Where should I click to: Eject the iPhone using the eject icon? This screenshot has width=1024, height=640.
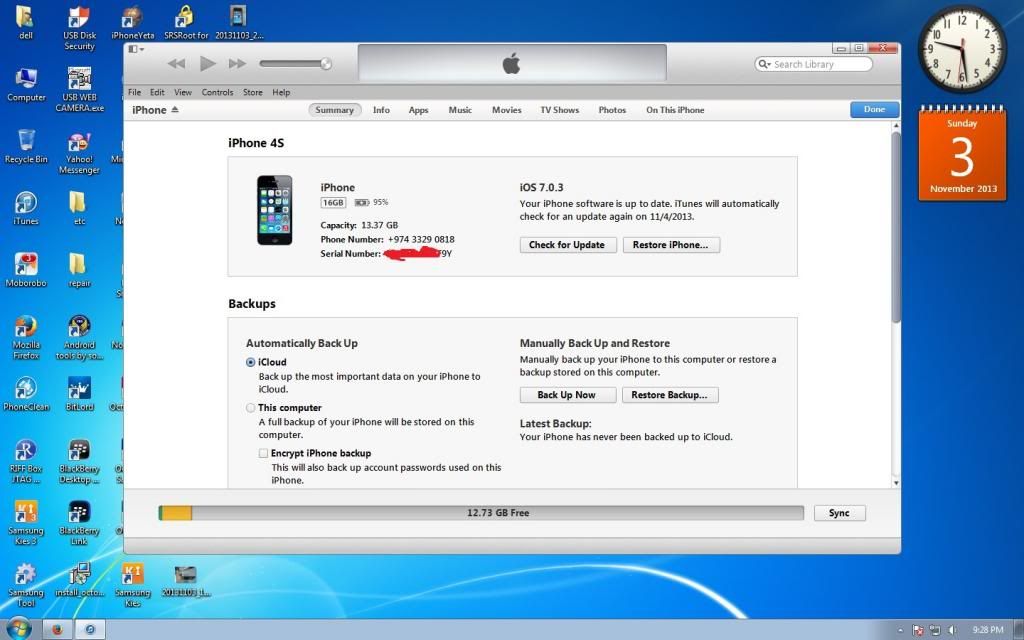pos(175,110)
